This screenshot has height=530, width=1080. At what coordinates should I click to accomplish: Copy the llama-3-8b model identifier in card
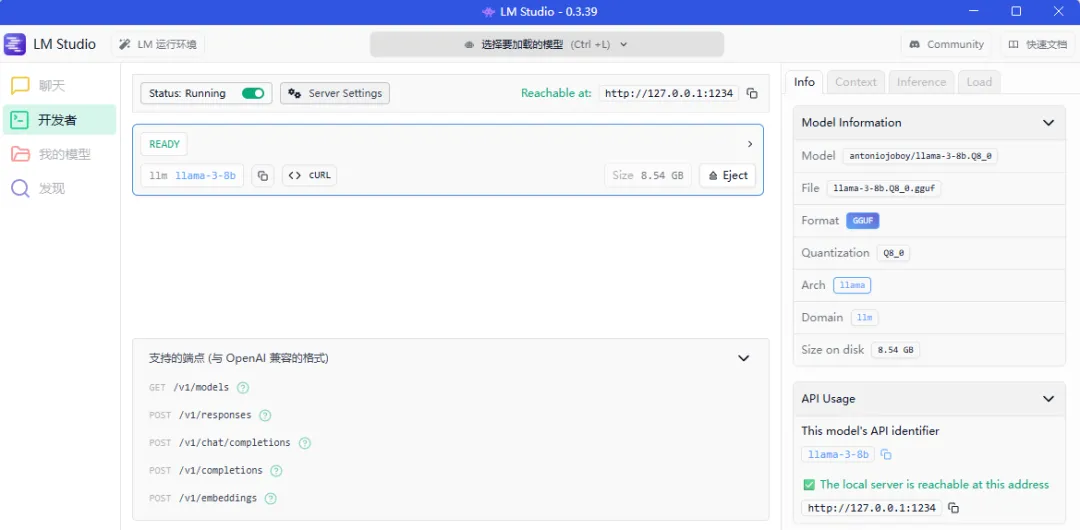pyautogui.click(x=262, y=176)
